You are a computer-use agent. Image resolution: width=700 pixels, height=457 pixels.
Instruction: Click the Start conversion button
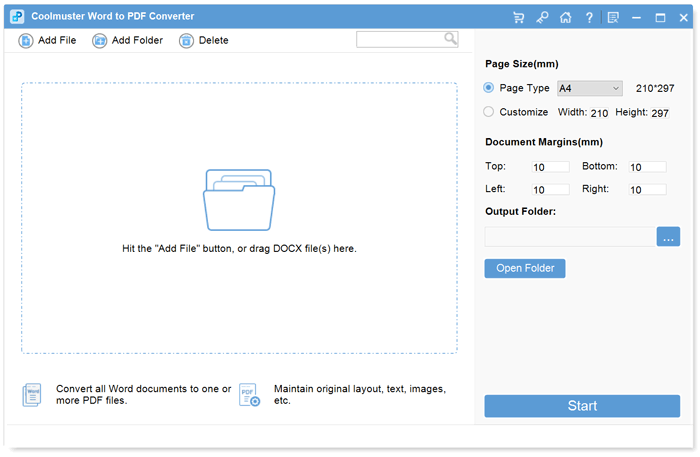click(582, 406)
